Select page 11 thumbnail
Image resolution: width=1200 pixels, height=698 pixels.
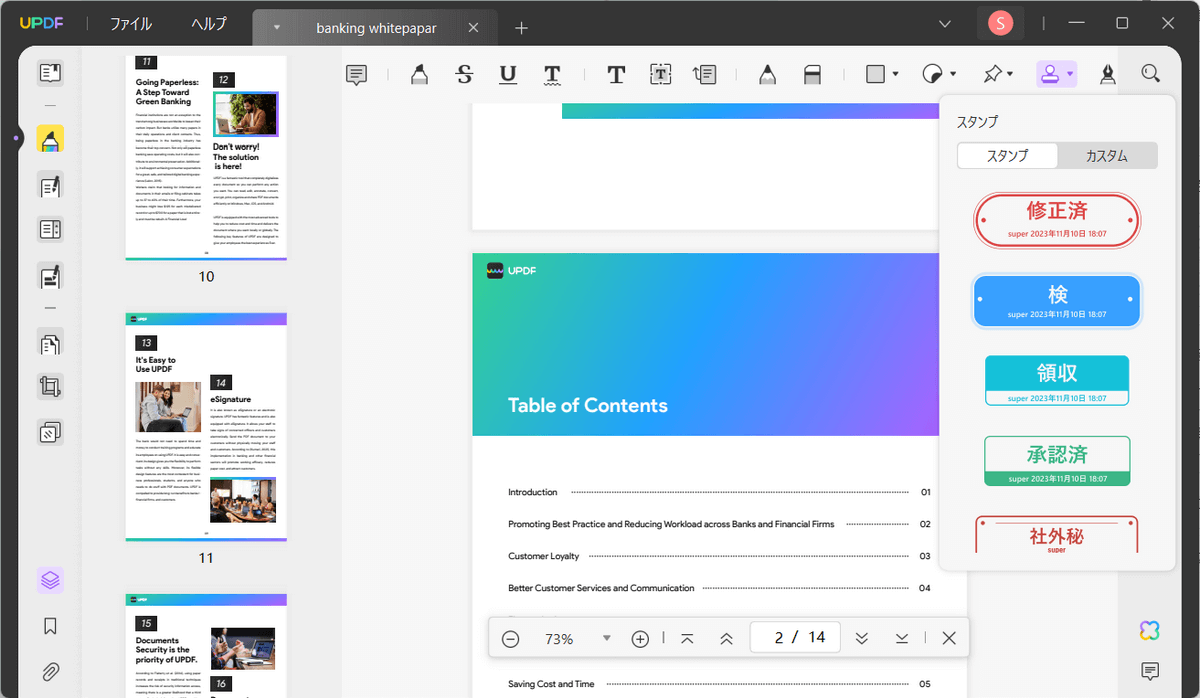click(x=206, y=427)
